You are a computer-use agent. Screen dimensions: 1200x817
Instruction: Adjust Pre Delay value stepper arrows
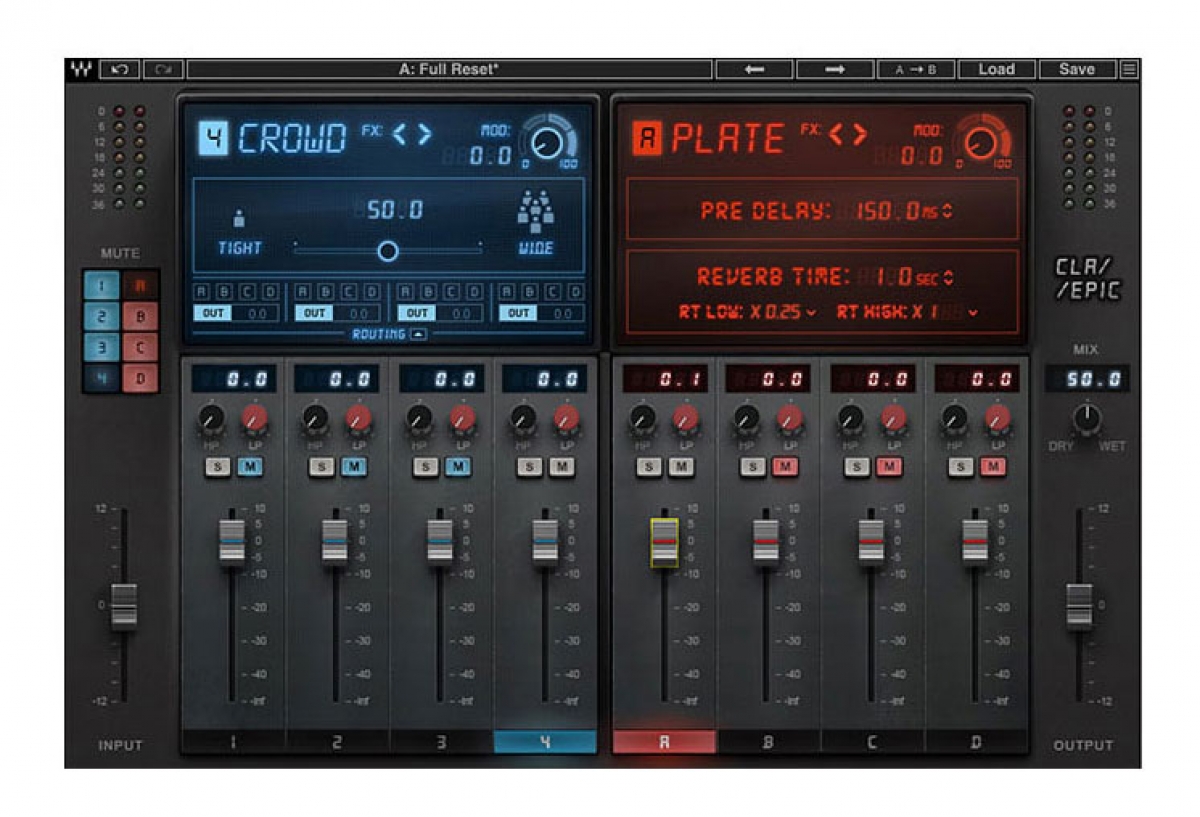click(x=947, y=211)
